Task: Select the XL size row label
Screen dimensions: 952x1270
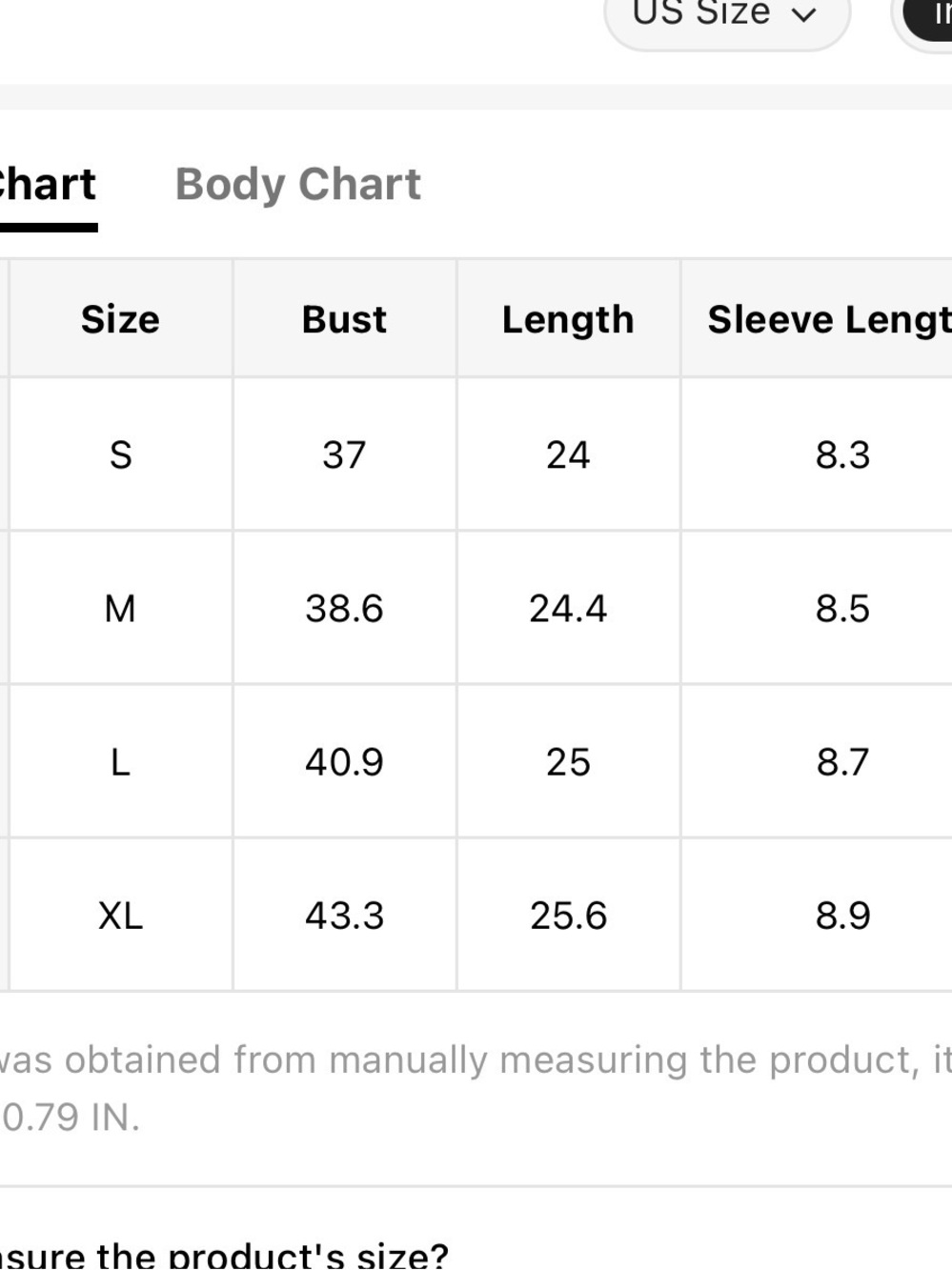Action: coord(121,916)
